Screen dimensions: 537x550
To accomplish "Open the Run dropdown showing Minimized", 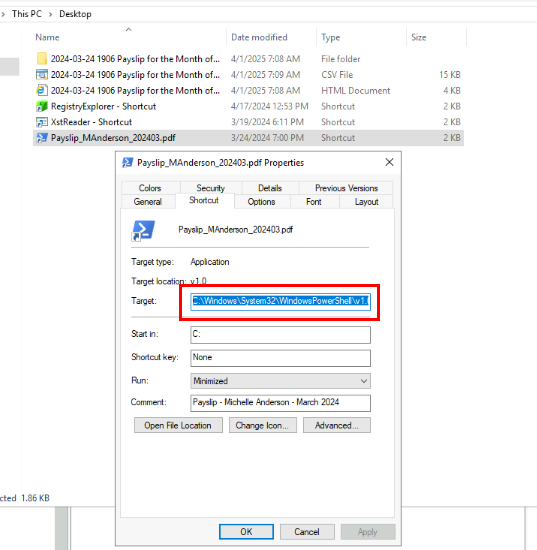I will (x=280, y=381).
